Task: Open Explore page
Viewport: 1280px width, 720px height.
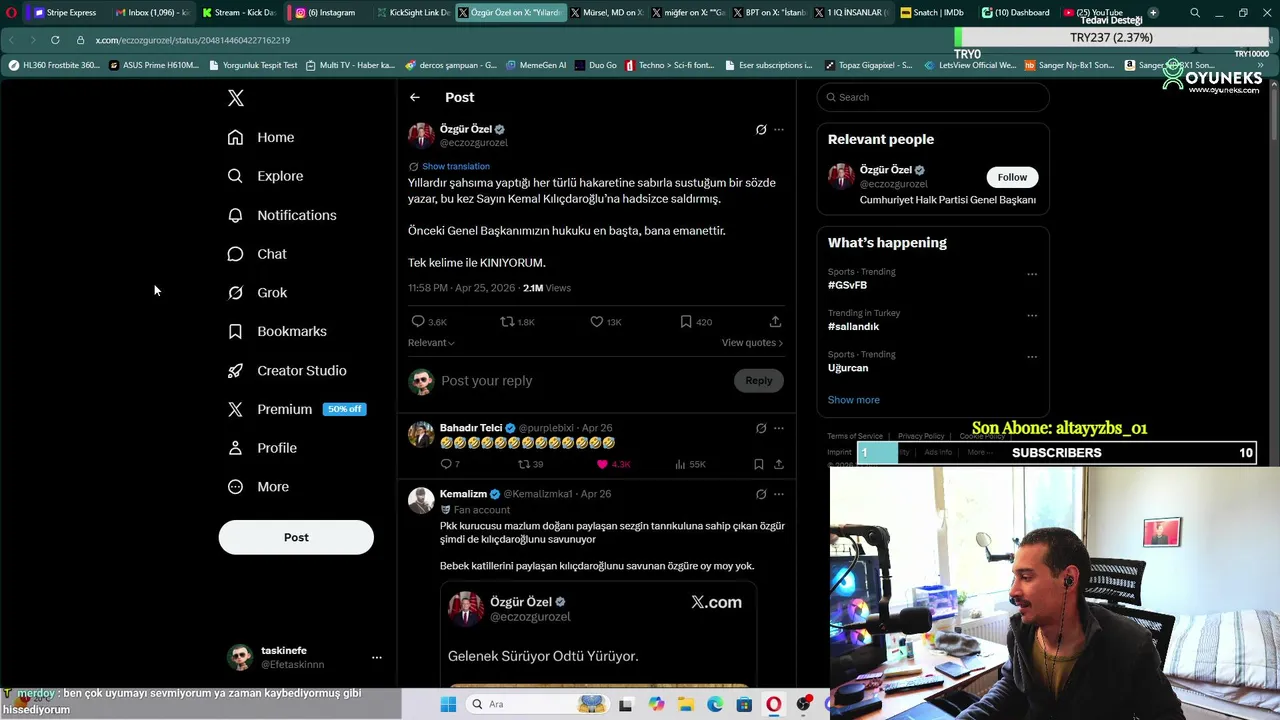Action: pos(265,176)
